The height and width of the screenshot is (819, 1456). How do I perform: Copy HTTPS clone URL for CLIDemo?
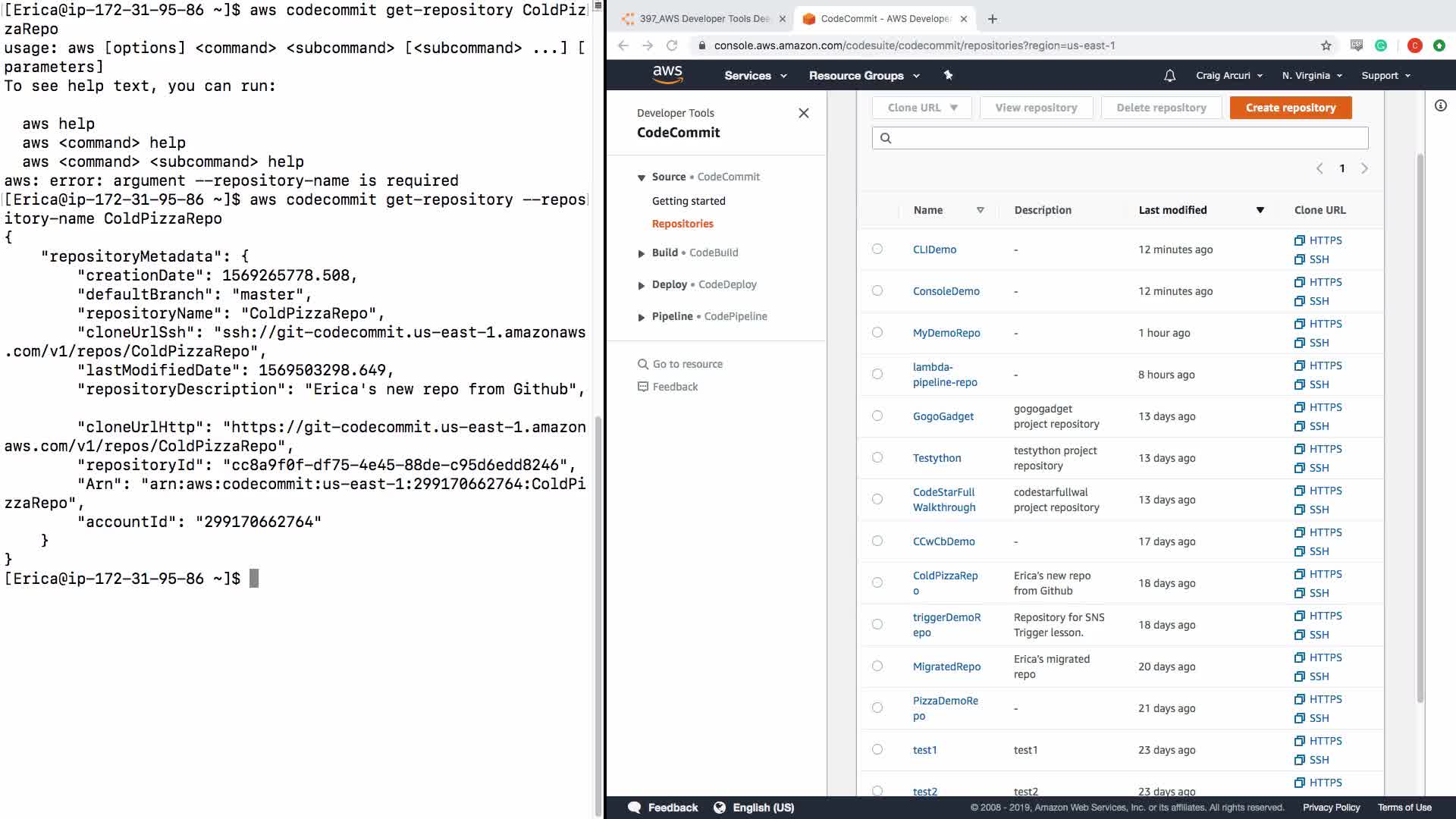click(x=1318, y=240)
